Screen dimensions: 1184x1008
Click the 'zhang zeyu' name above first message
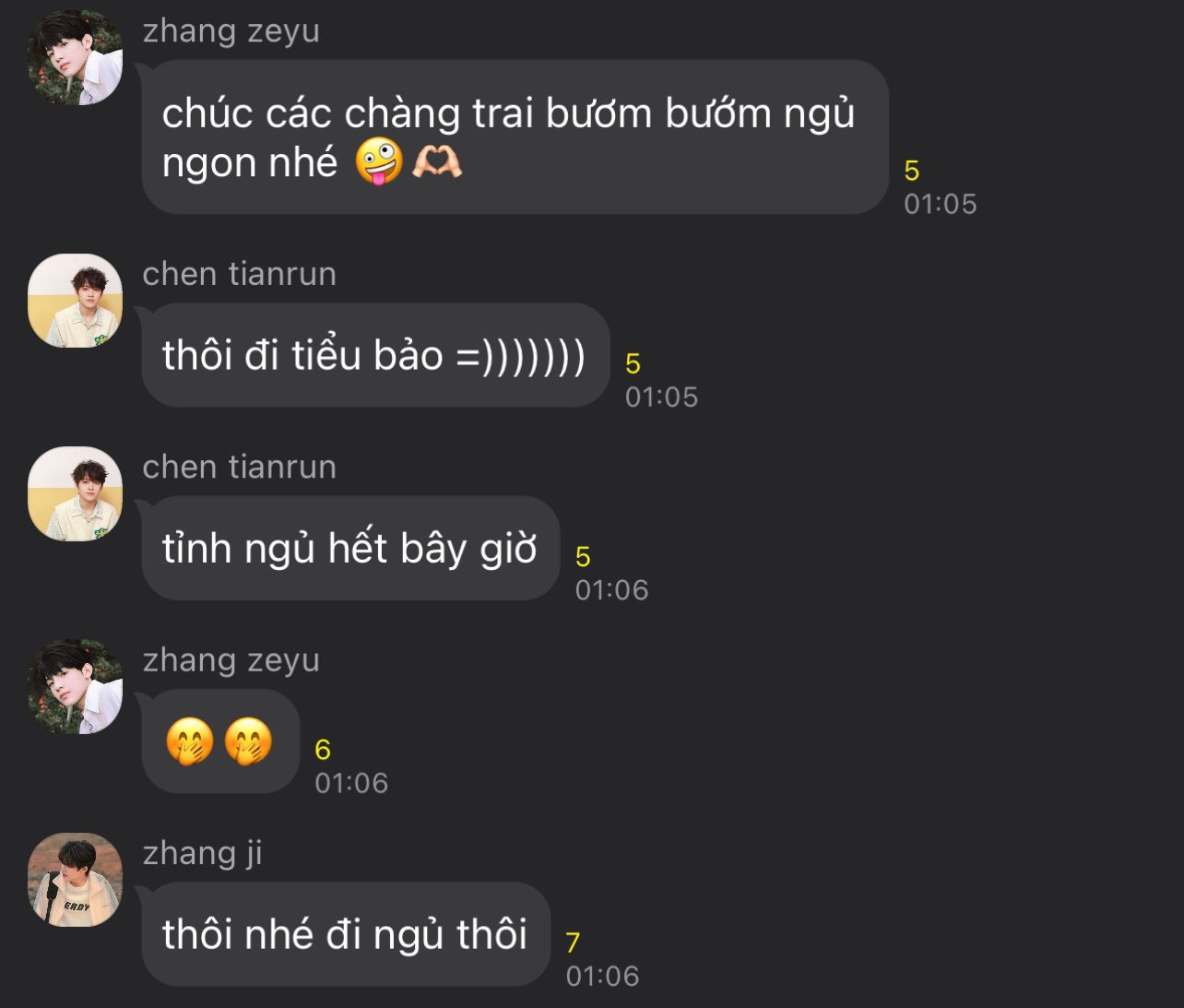click(231, 30)
